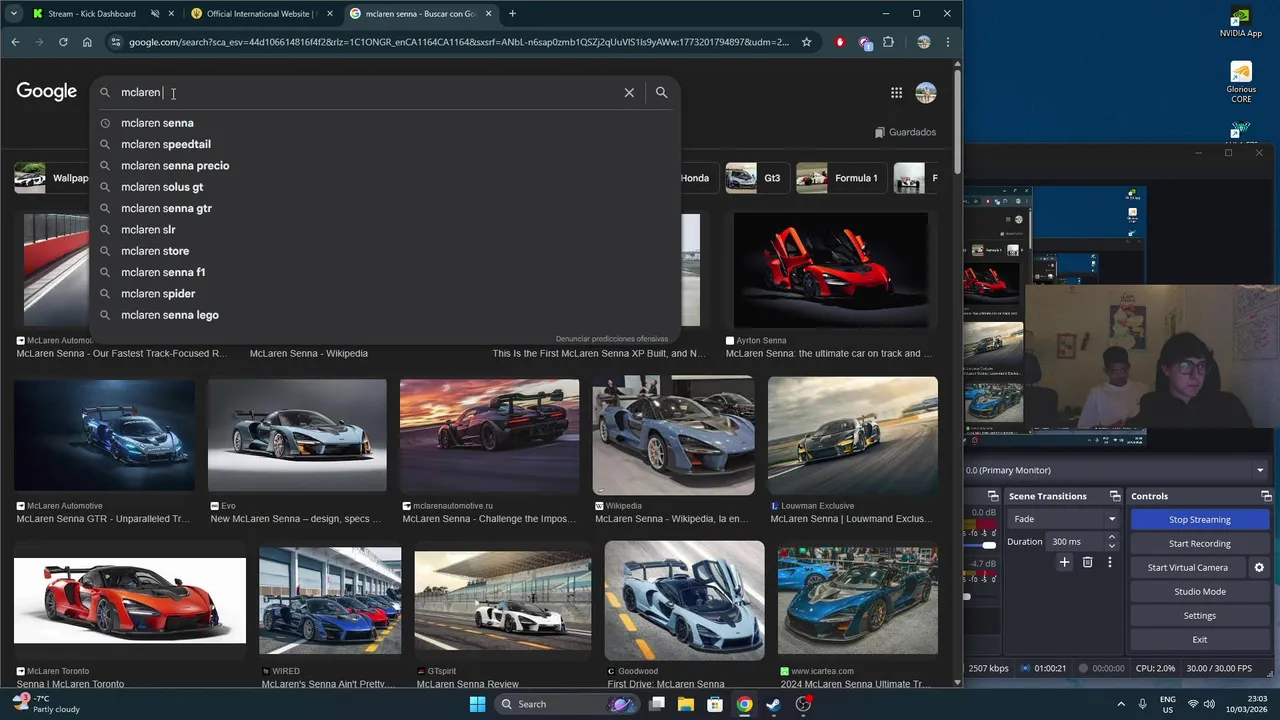Open OBS Studio from the taskbar
Screen dimensions: 1280x720
click(x=803, y=704)
